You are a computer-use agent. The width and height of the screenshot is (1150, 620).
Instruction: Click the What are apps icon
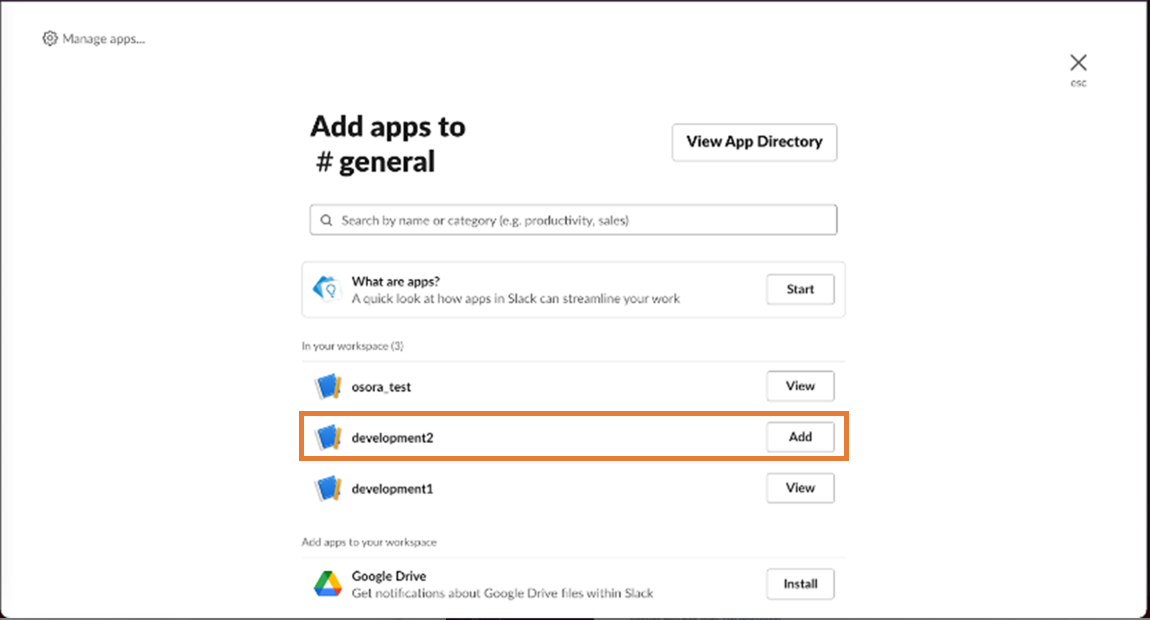click(327, 289)
